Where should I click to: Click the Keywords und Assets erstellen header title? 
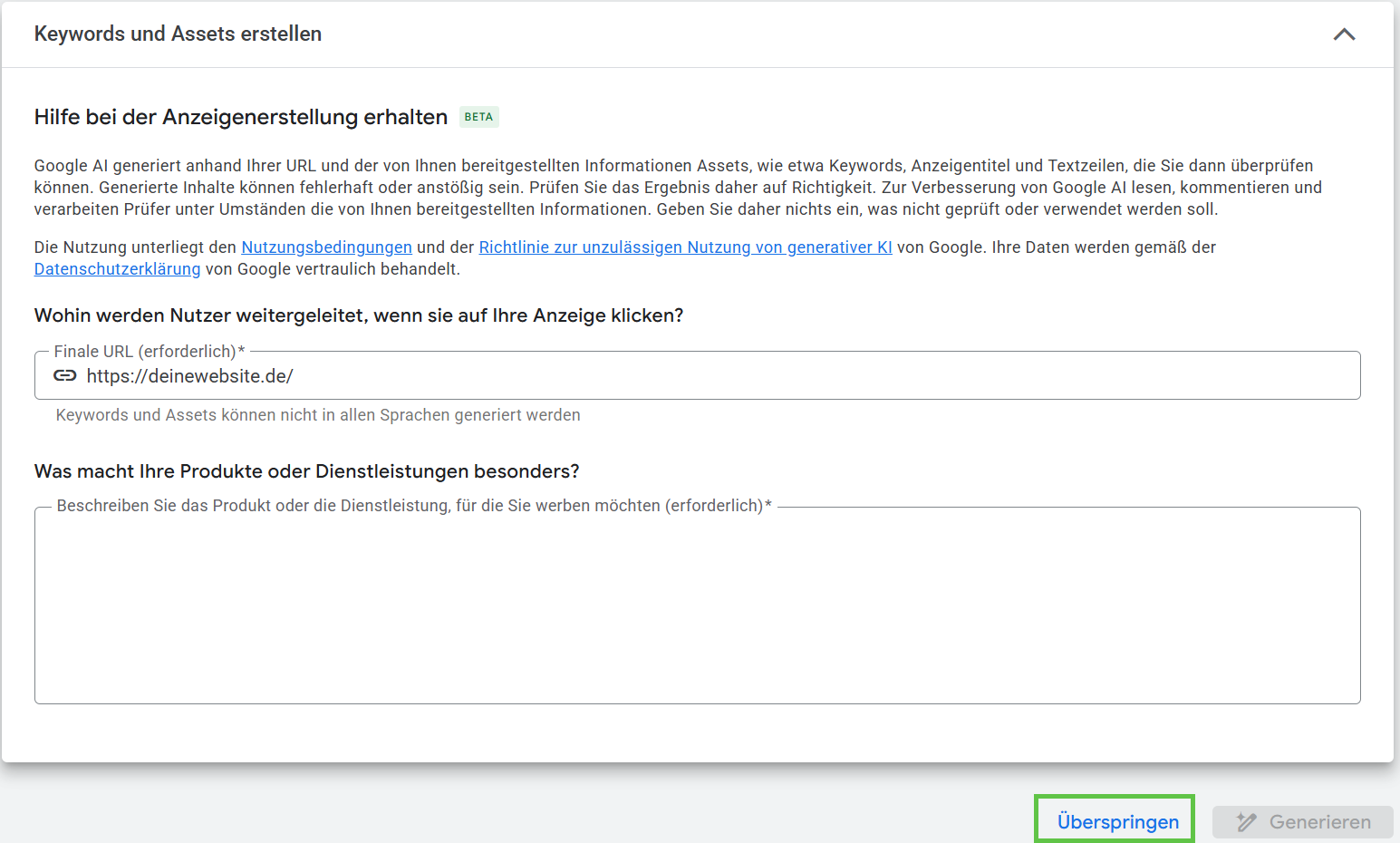(x=178, y=34)
